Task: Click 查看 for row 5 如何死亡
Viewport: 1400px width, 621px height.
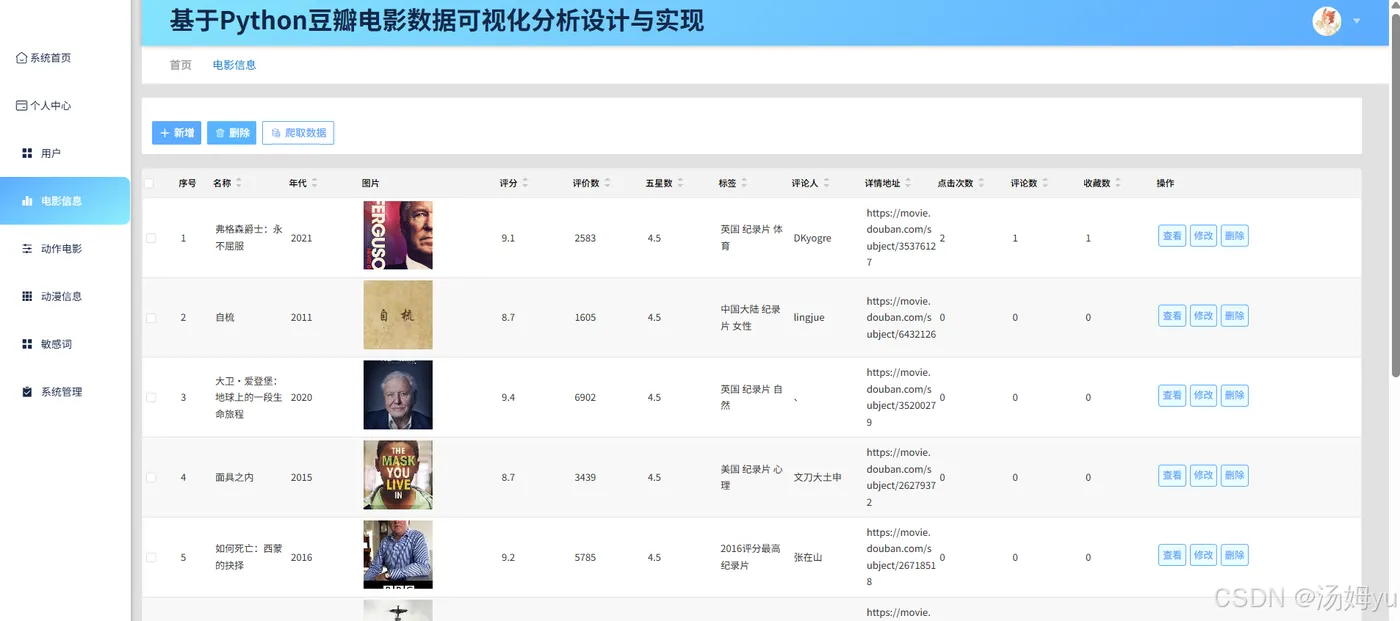Action: tap(1172, 556)
